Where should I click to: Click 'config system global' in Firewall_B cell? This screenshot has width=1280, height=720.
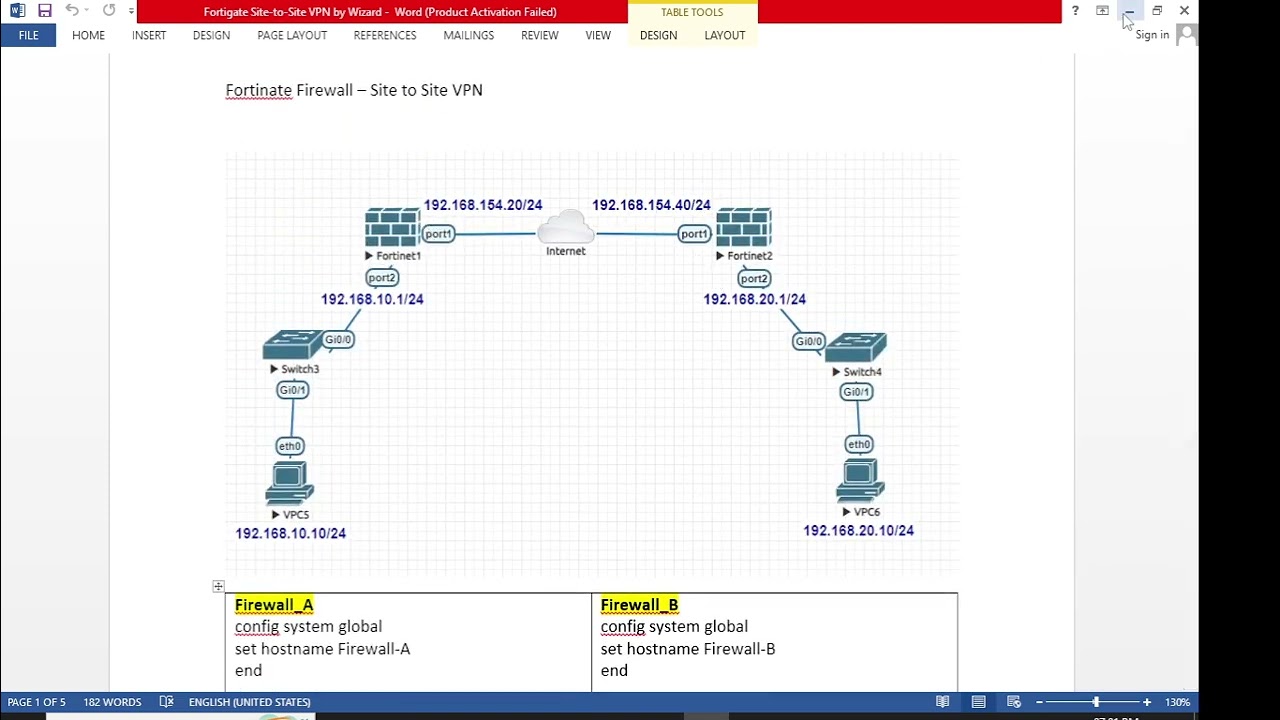click(x=674, y=627)
